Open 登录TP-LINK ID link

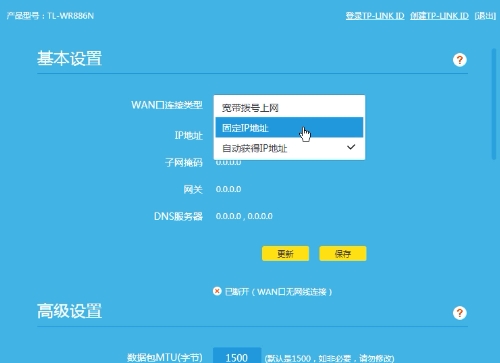[x=375, y=16]
